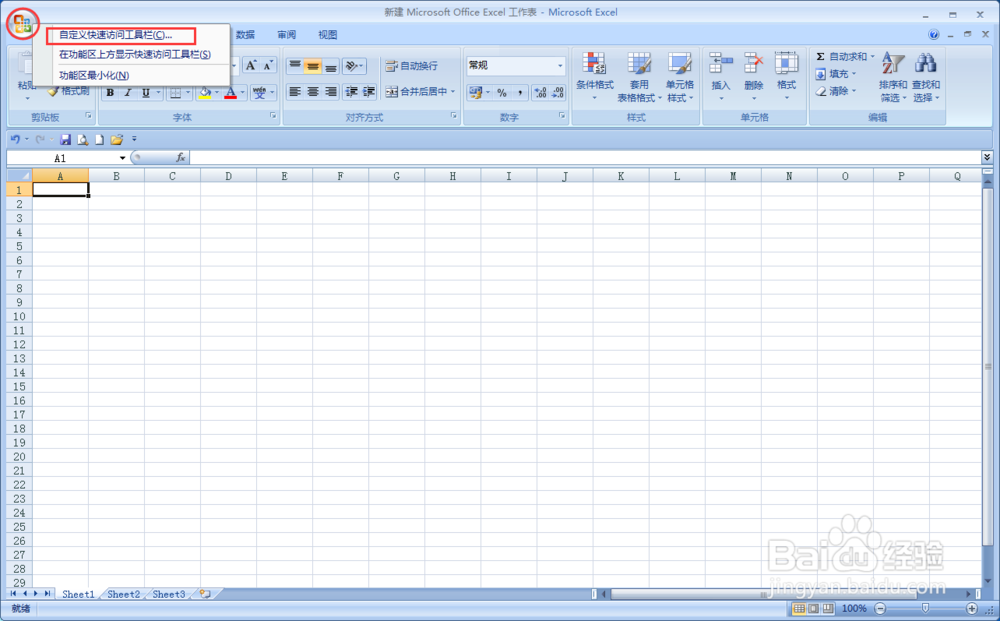Open the 格式 cells format menu
Image resolution: width=1000 pixels, height=621 pixels.
coord(786,77)
